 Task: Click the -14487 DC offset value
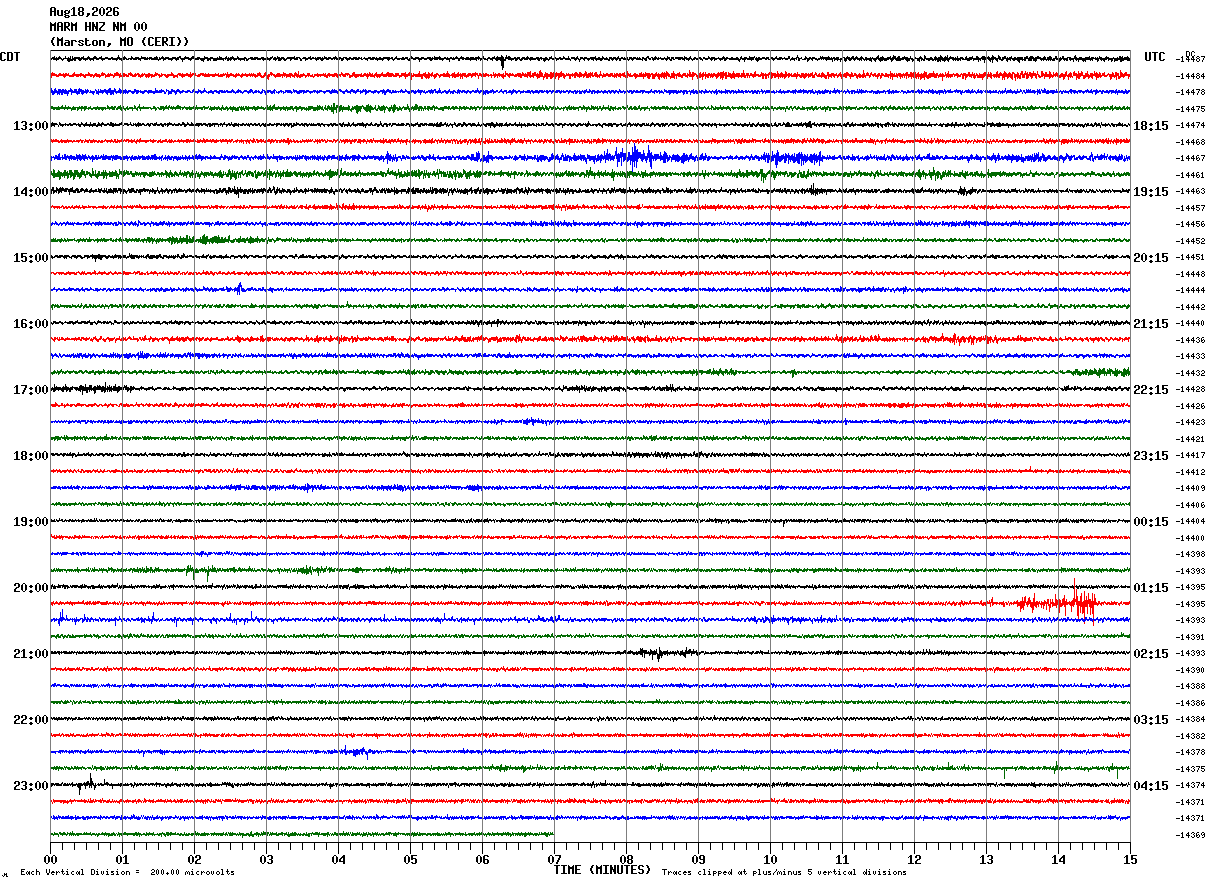1191,60
